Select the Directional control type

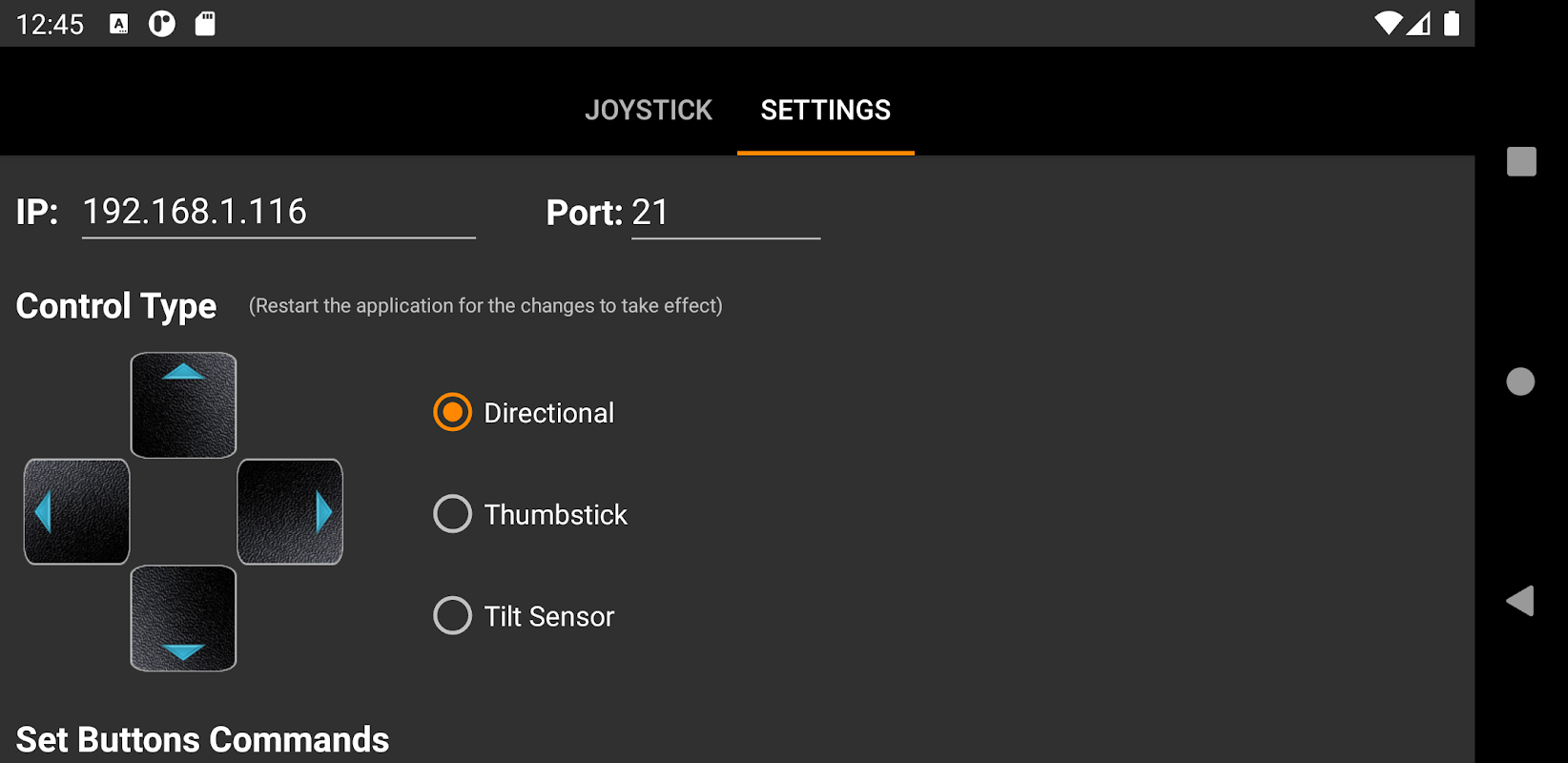tap(452, 412)
